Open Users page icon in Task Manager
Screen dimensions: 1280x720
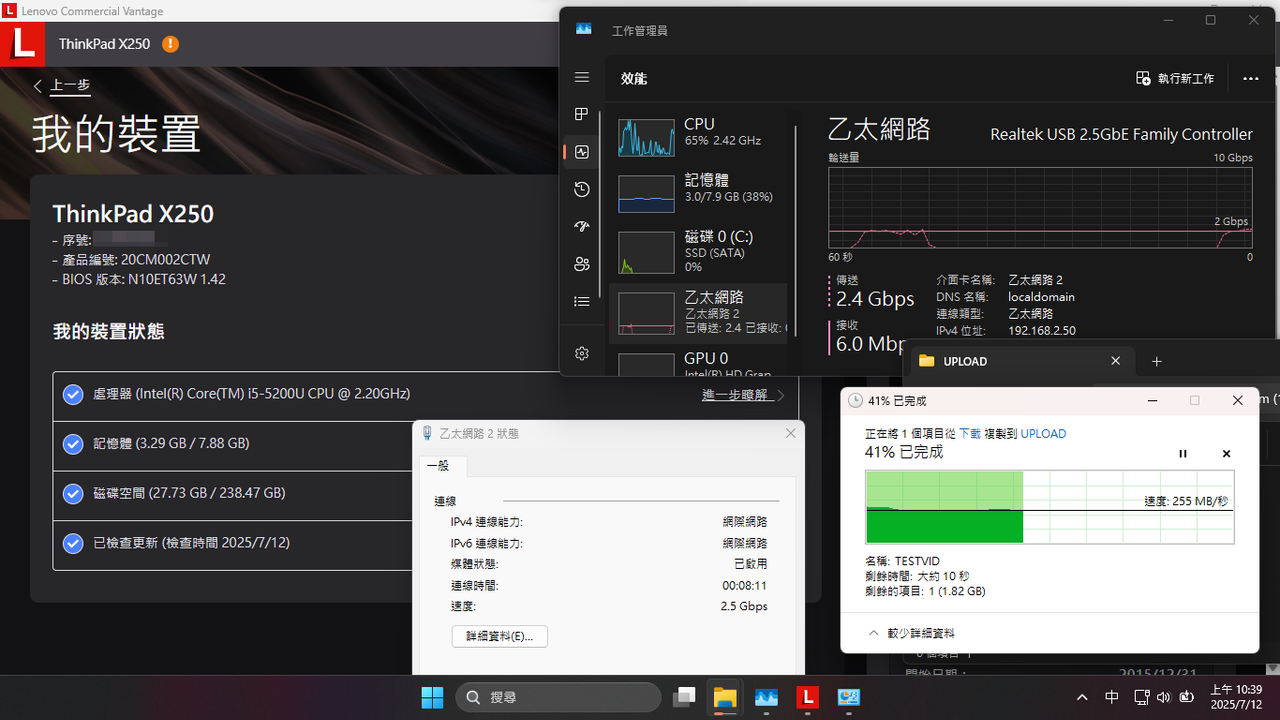click(582, 264)
